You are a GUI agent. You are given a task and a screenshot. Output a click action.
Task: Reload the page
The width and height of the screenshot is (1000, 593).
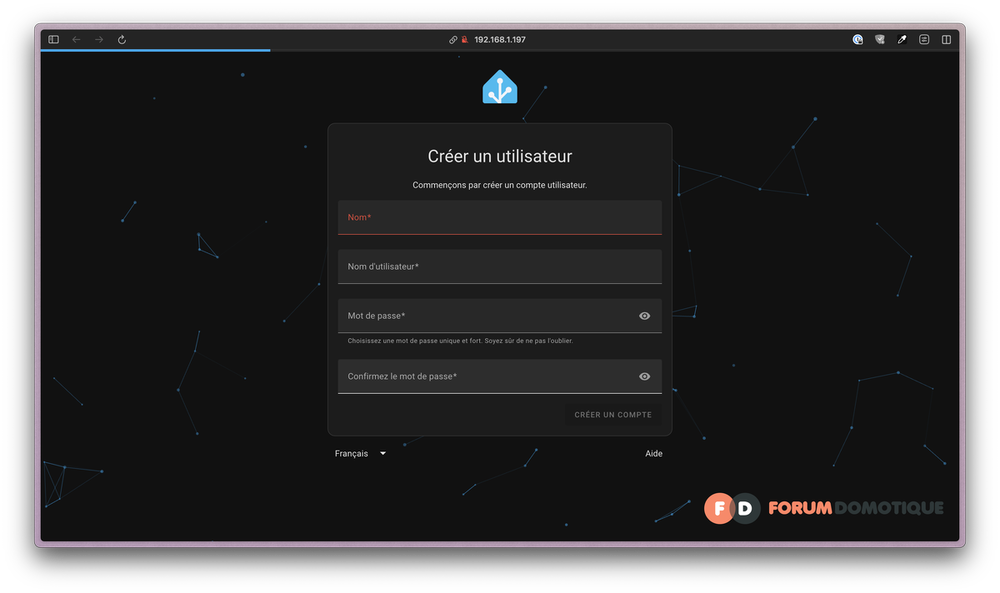tap(122, 40)
